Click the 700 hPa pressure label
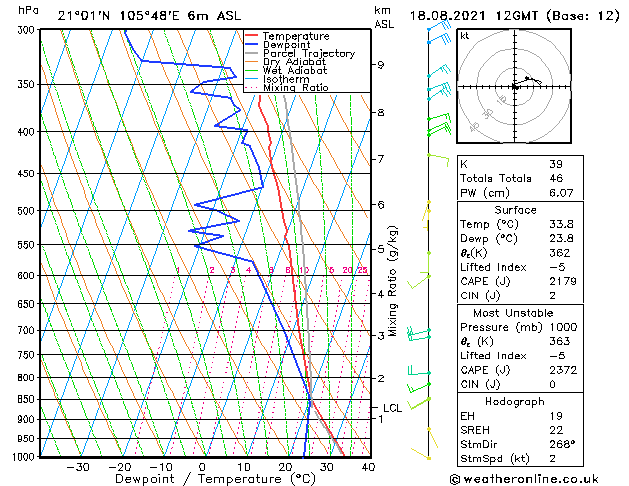Image resolution: width=629 pixels, height=486 pixels. (28, 330)
